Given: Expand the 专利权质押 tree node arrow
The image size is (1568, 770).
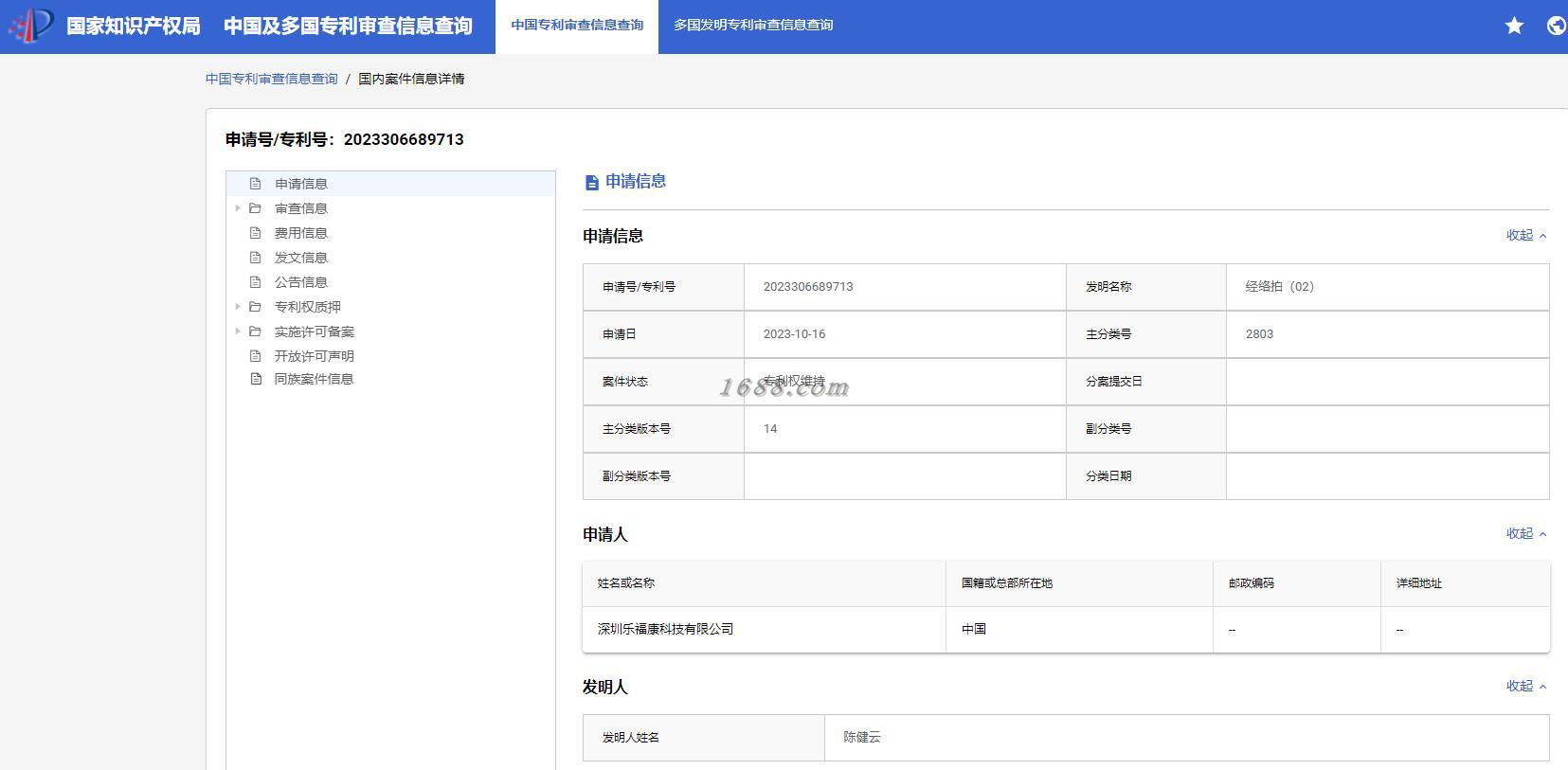Looking at the screenshot, I should 238,307.
